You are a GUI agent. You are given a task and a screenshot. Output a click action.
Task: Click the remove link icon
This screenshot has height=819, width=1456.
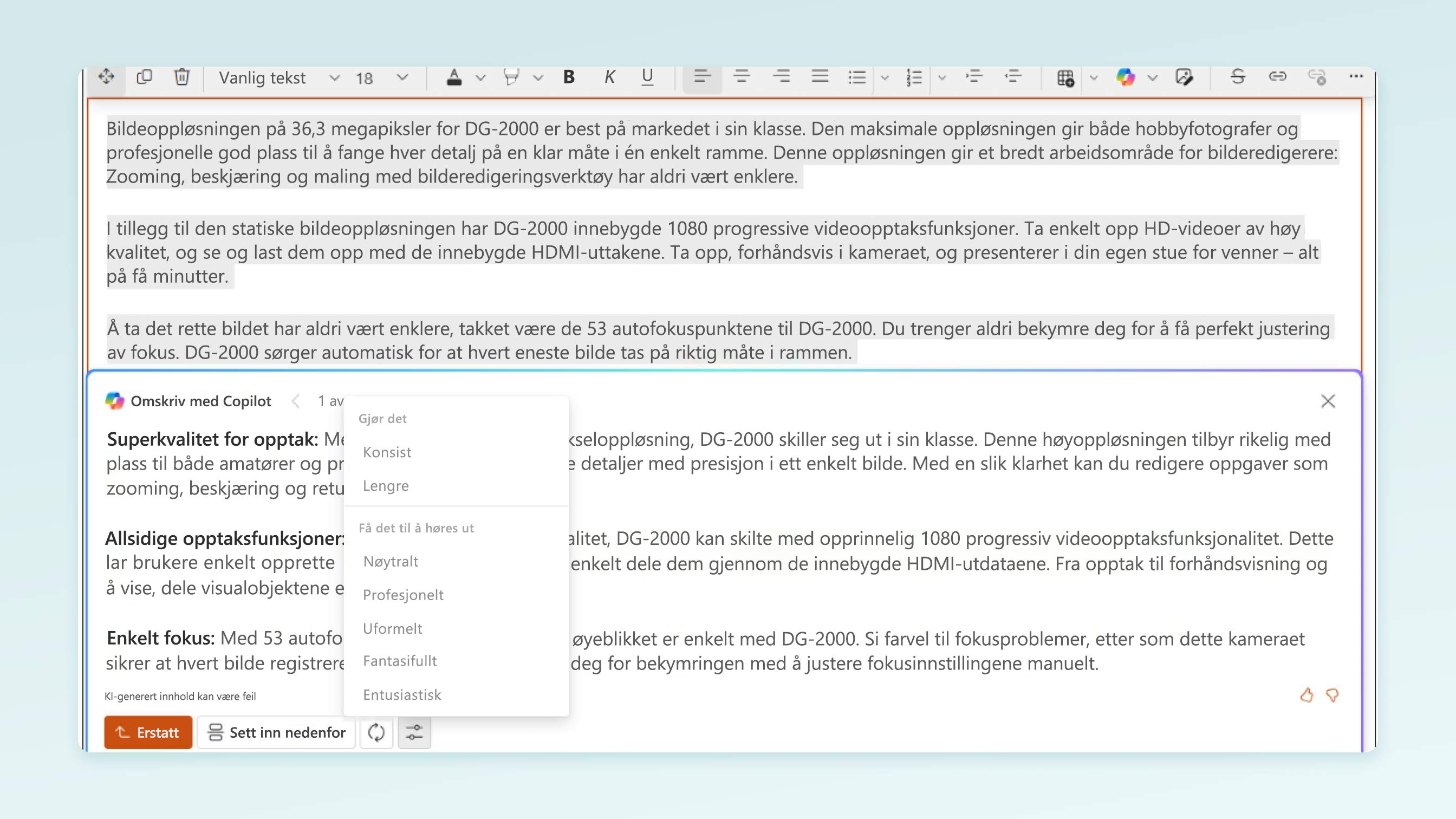1317,77
